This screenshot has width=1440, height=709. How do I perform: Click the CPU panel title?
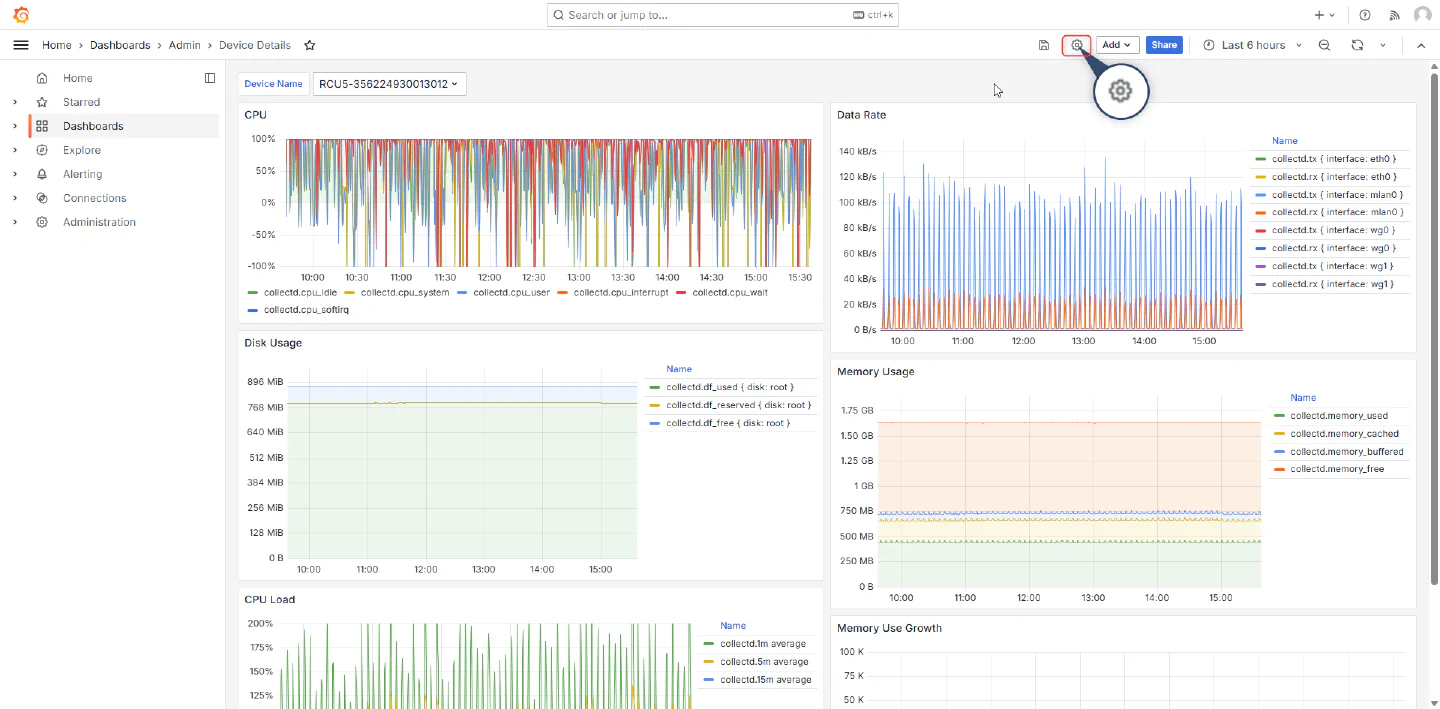tap(255, 115)
